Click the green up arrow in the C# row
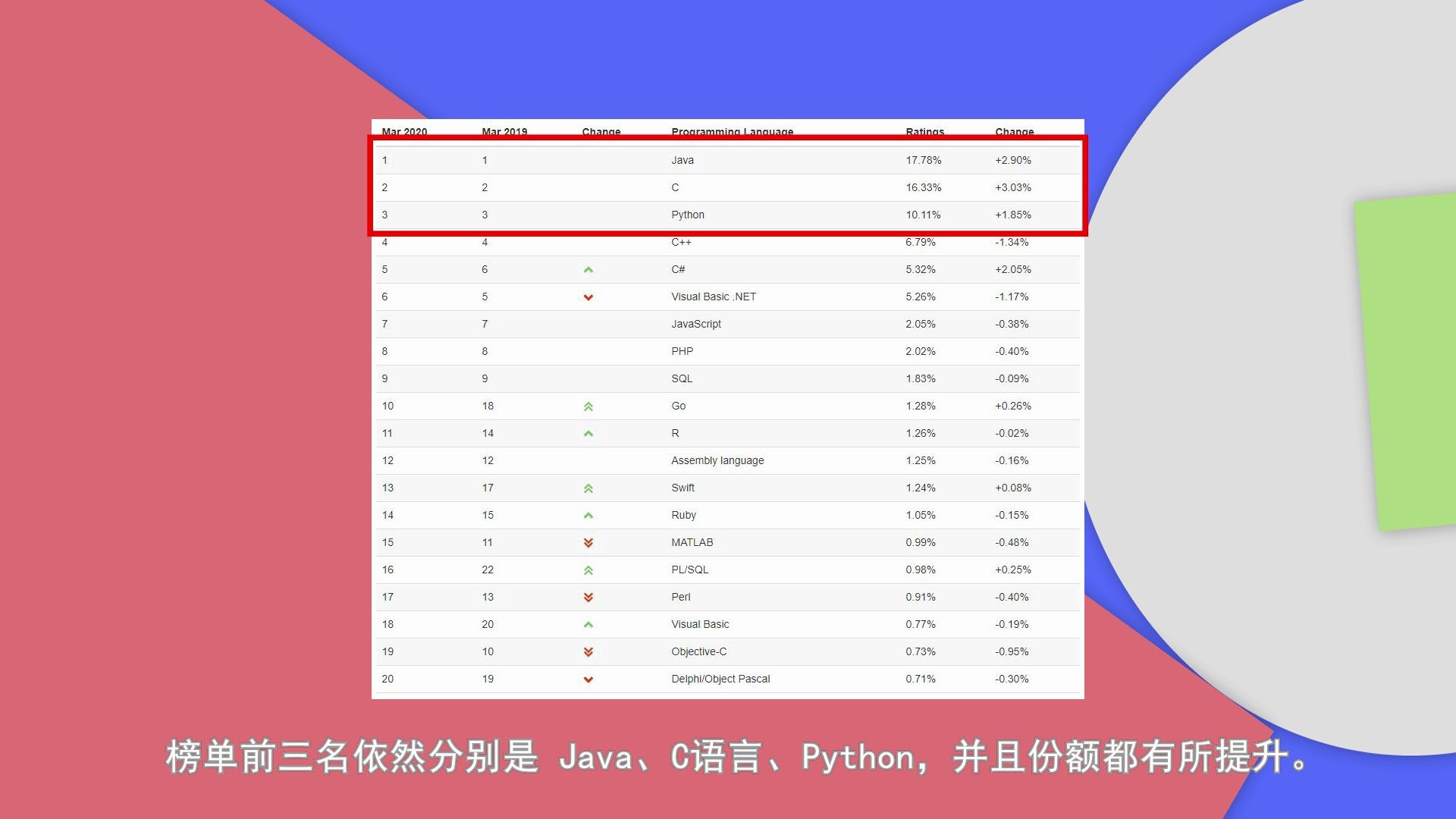The image size is (1456, 819). coord(588,270)
